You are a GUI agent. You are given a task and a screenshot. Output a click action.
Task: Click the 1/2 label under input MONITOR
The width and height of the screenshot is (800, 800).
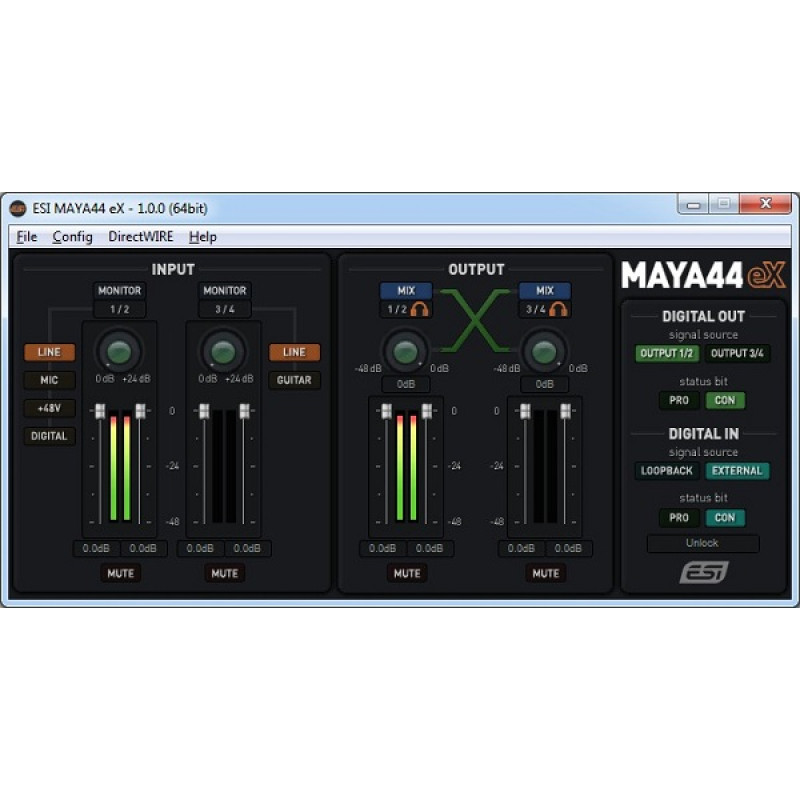click(119, 309)
